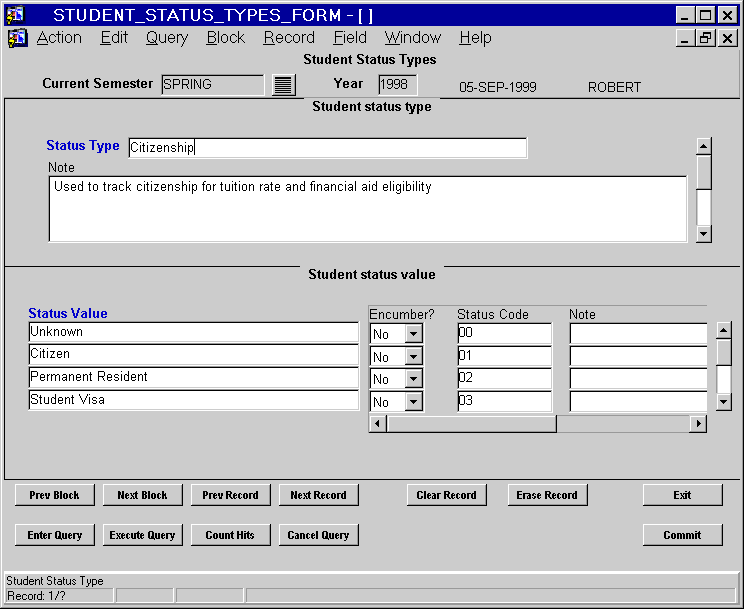Screen dimensions: 744x609
Task: Go to Prev Record
Action: pyautogui.click(x=231, y=495)
